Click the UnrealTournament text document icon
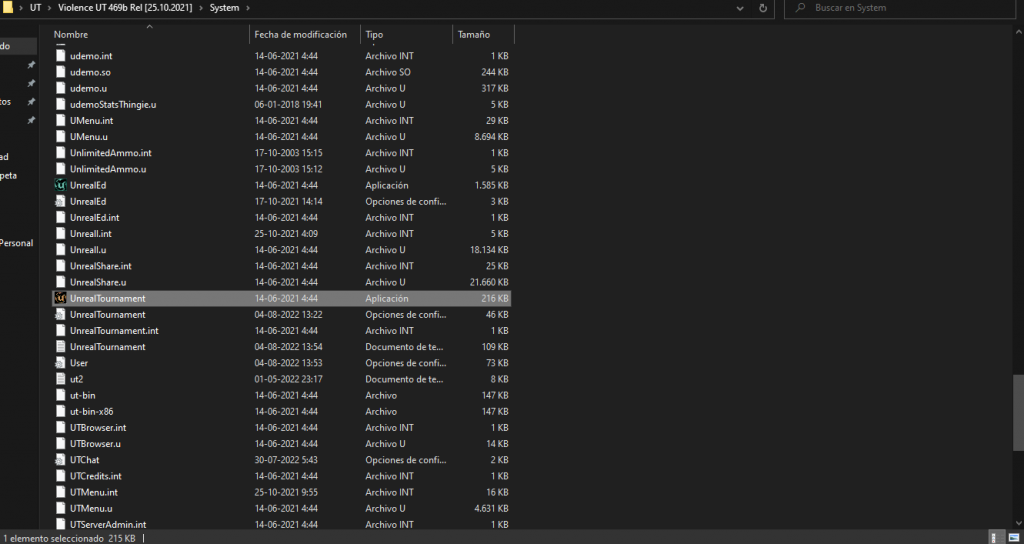This screenshot has height=544, width=1024. click(x=61, y=347)
